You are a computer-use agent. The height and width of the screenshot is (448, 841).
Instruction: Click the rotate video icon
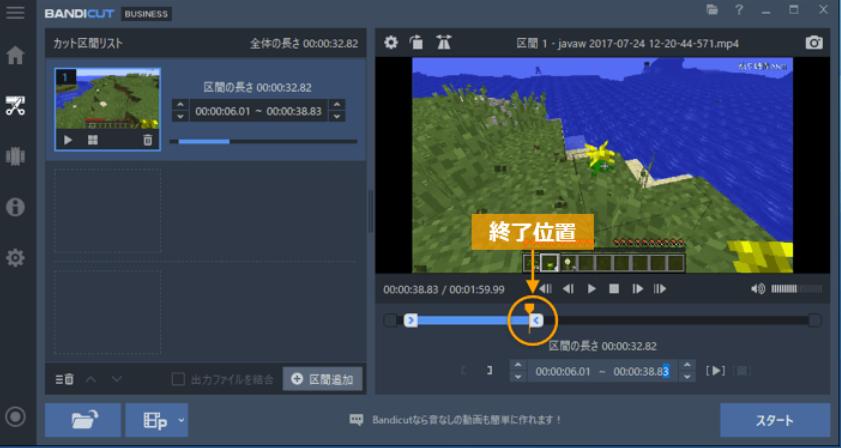pos(416,42)
